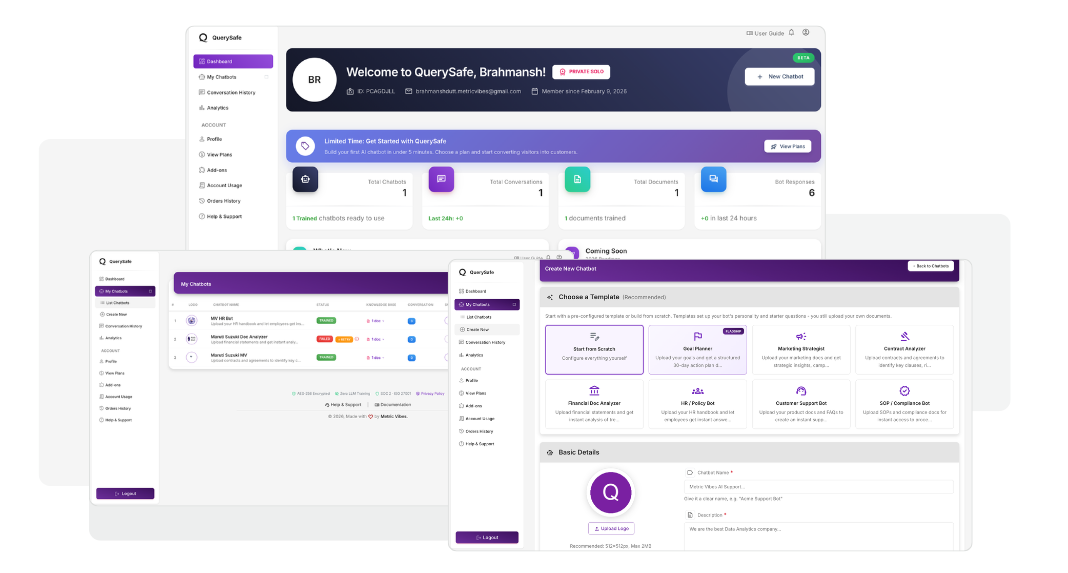Click the green Total Documents icon
The image size is (1068, 573).
pyautogui.click(x=578, y=179)
